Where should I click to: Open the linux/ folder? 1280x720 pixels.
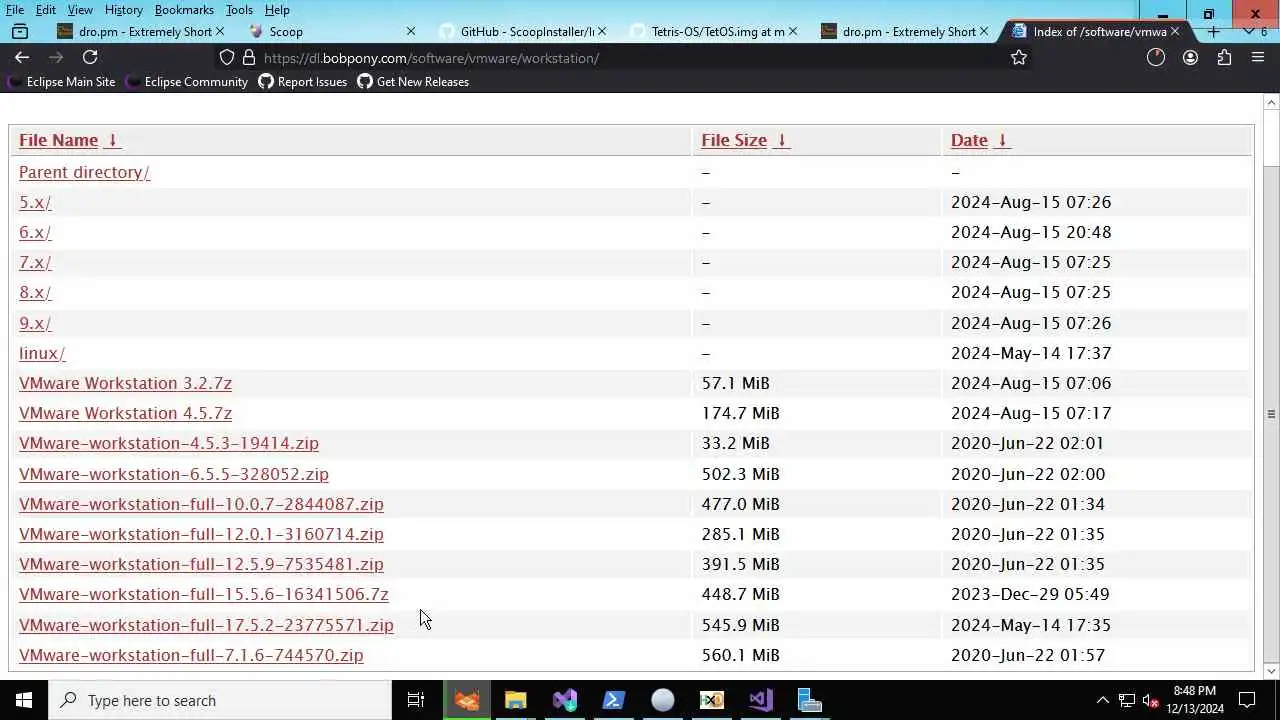42,353
